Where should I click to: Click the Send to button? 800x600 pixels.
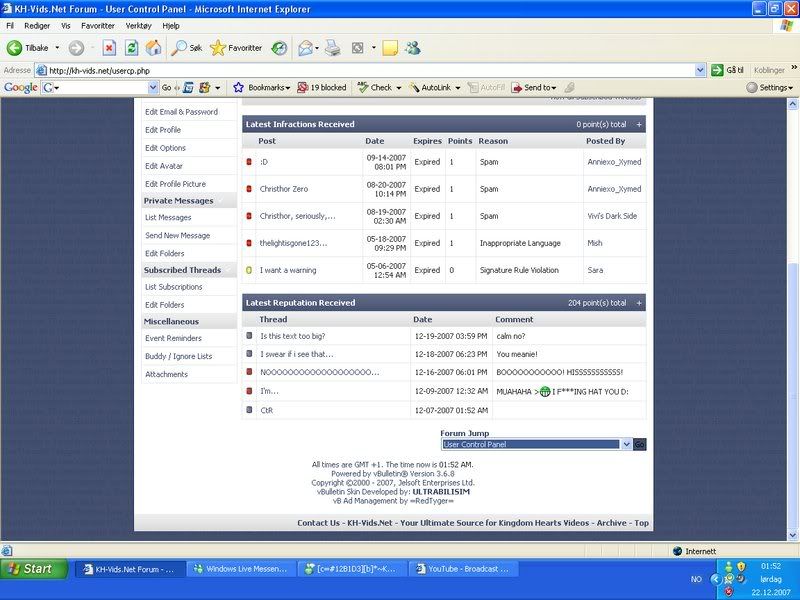[534, 87]
